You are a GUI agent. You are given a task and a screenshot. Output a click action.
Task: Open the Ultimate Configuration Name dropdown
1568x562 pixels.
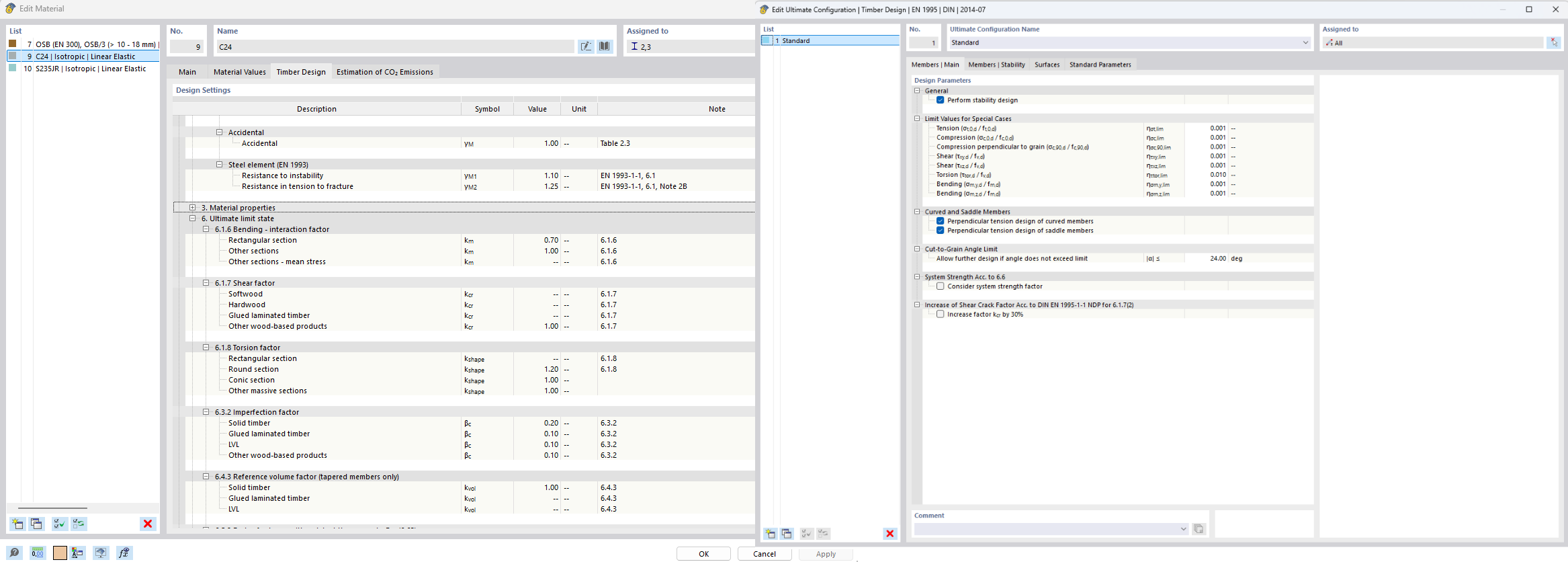click(x=1305, y=43)
